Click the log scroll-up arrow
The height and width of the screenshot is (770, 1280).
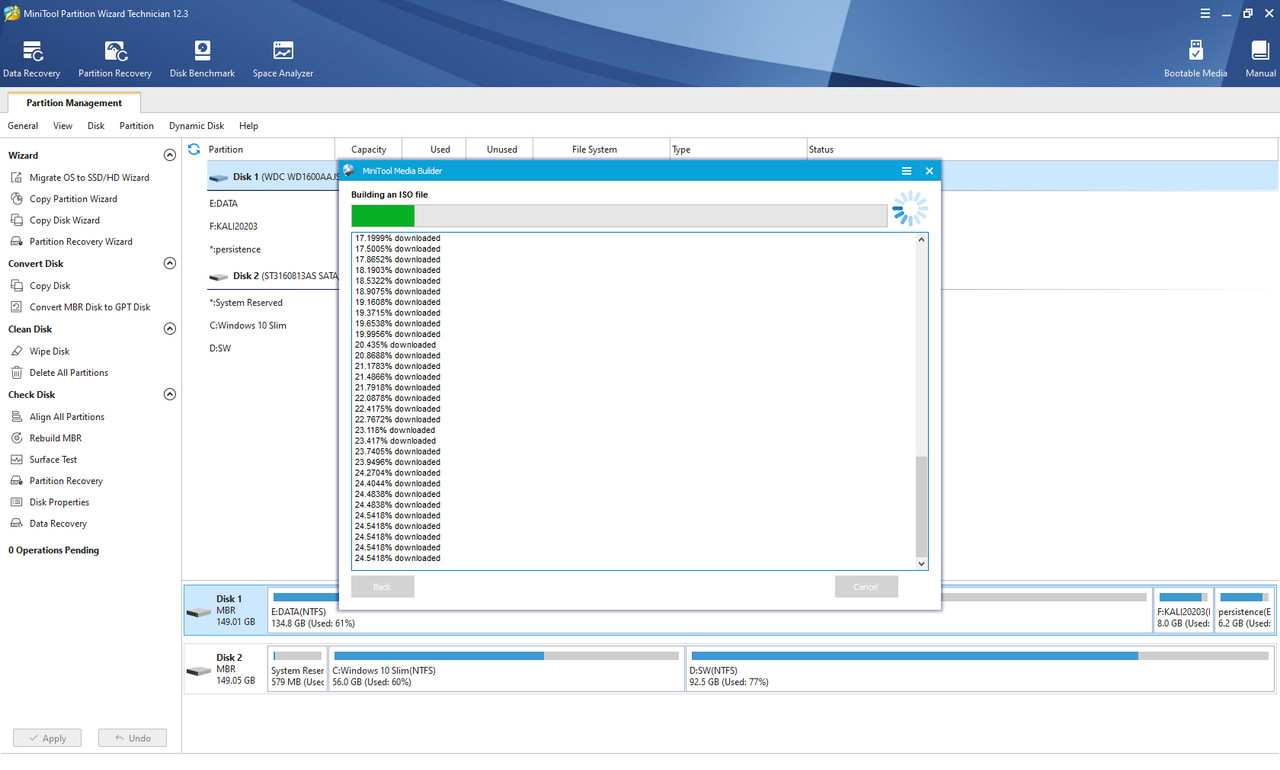[922, 240]
